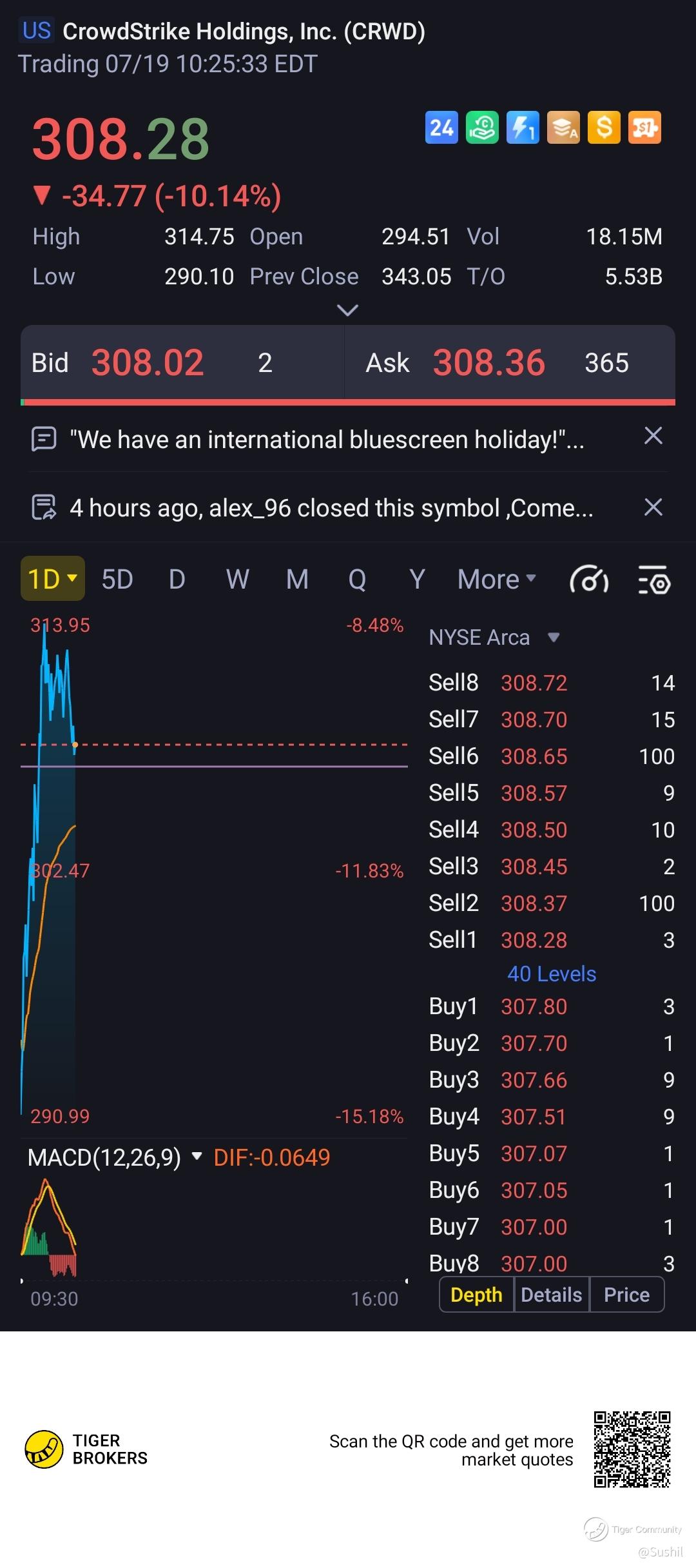
Task: Select the Details toggle option
Action: coord(551,1295)
